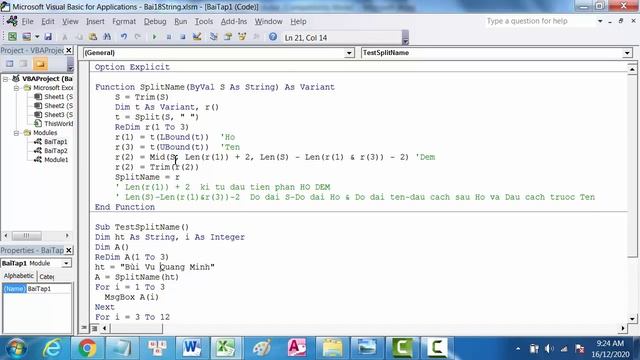Toggle Procedure View button at bottom-left
640x360 pixels.
tap(84, 328)
